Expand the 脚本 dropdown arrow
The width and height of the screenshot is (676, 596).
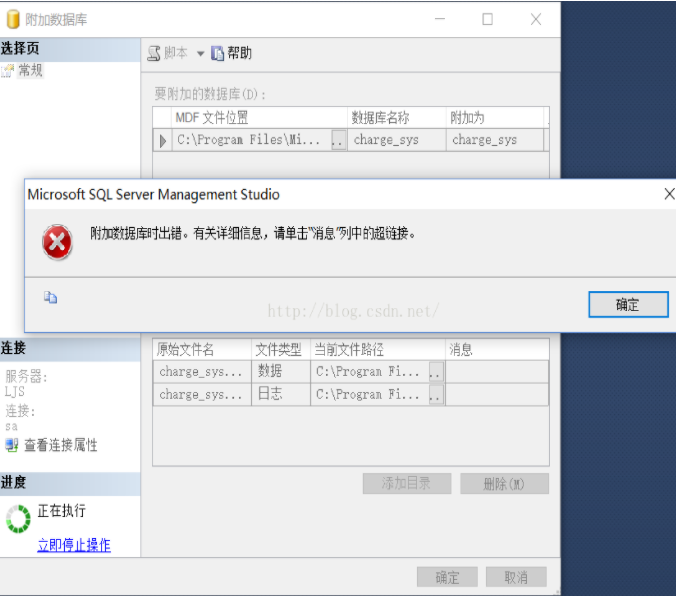pos(200,54)
